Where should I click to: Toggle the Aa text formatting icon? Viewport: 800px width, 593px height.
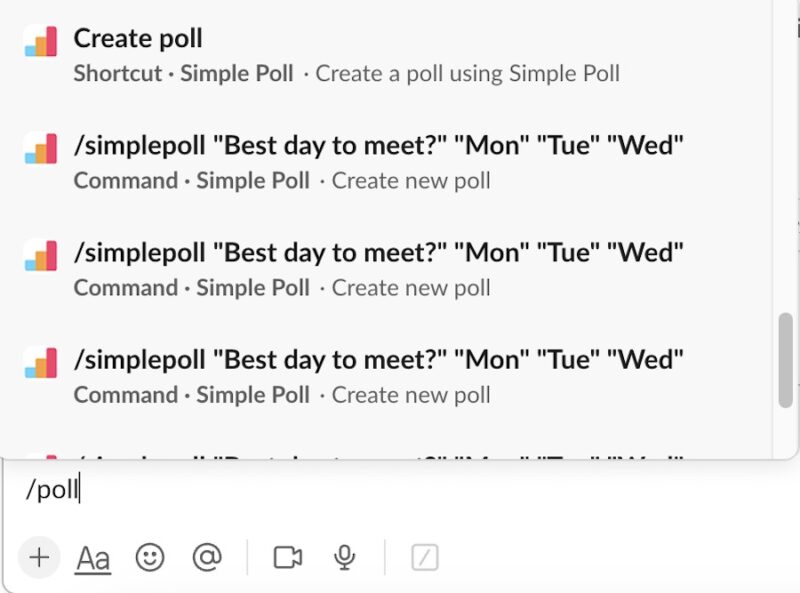93,558
